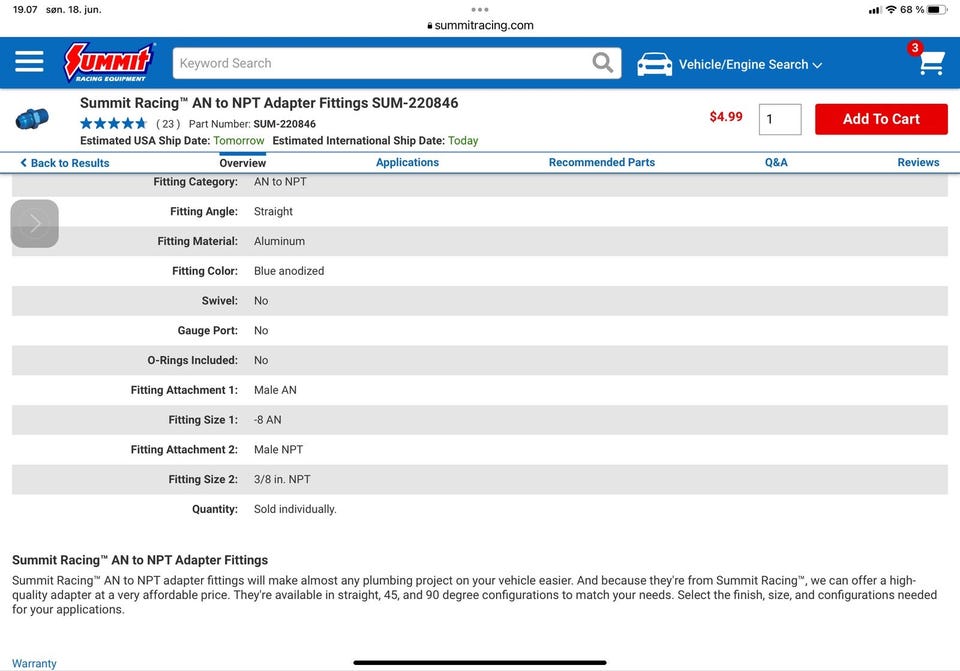960x671 pixels.
Task: Select the $4.99 price
Action: click(x=726, y=116)
